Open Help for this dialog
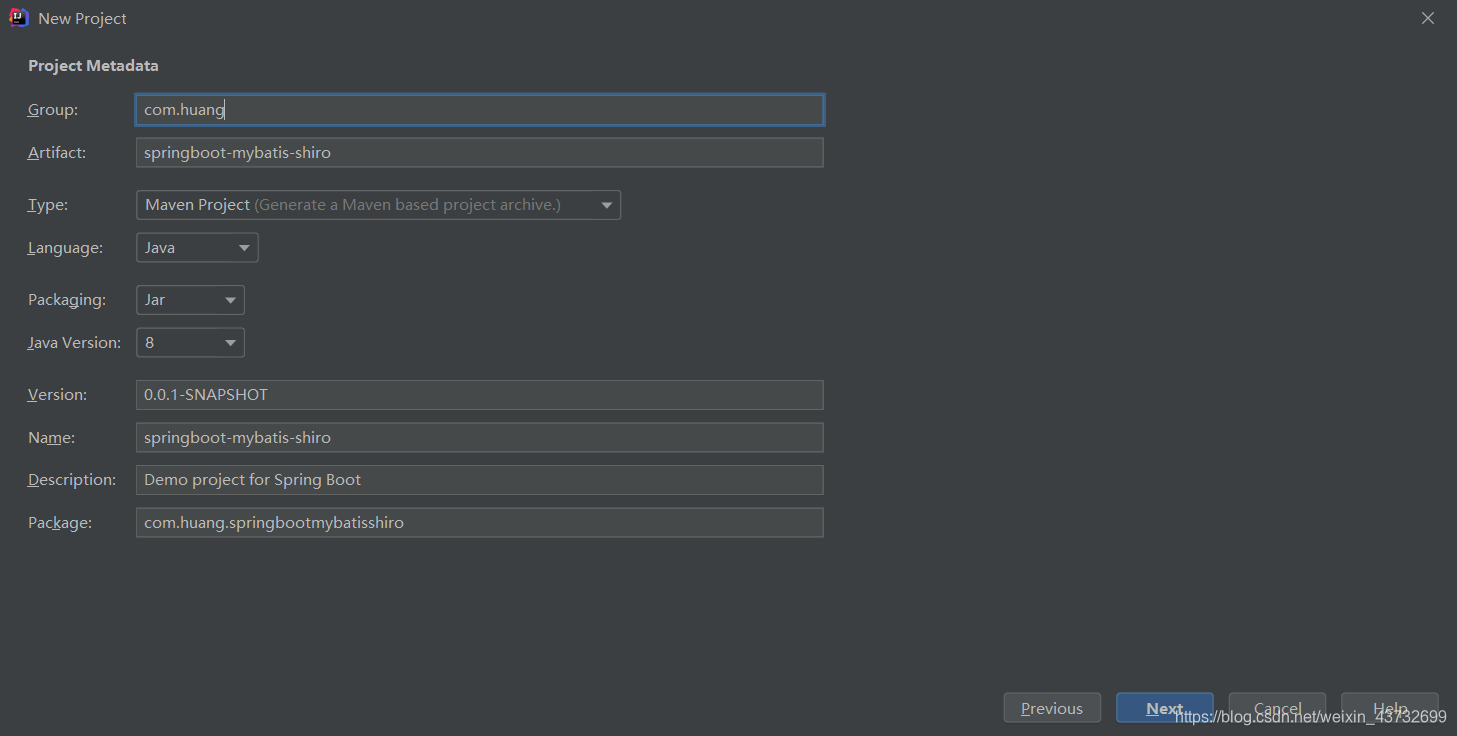 [x=1390, y=708]
